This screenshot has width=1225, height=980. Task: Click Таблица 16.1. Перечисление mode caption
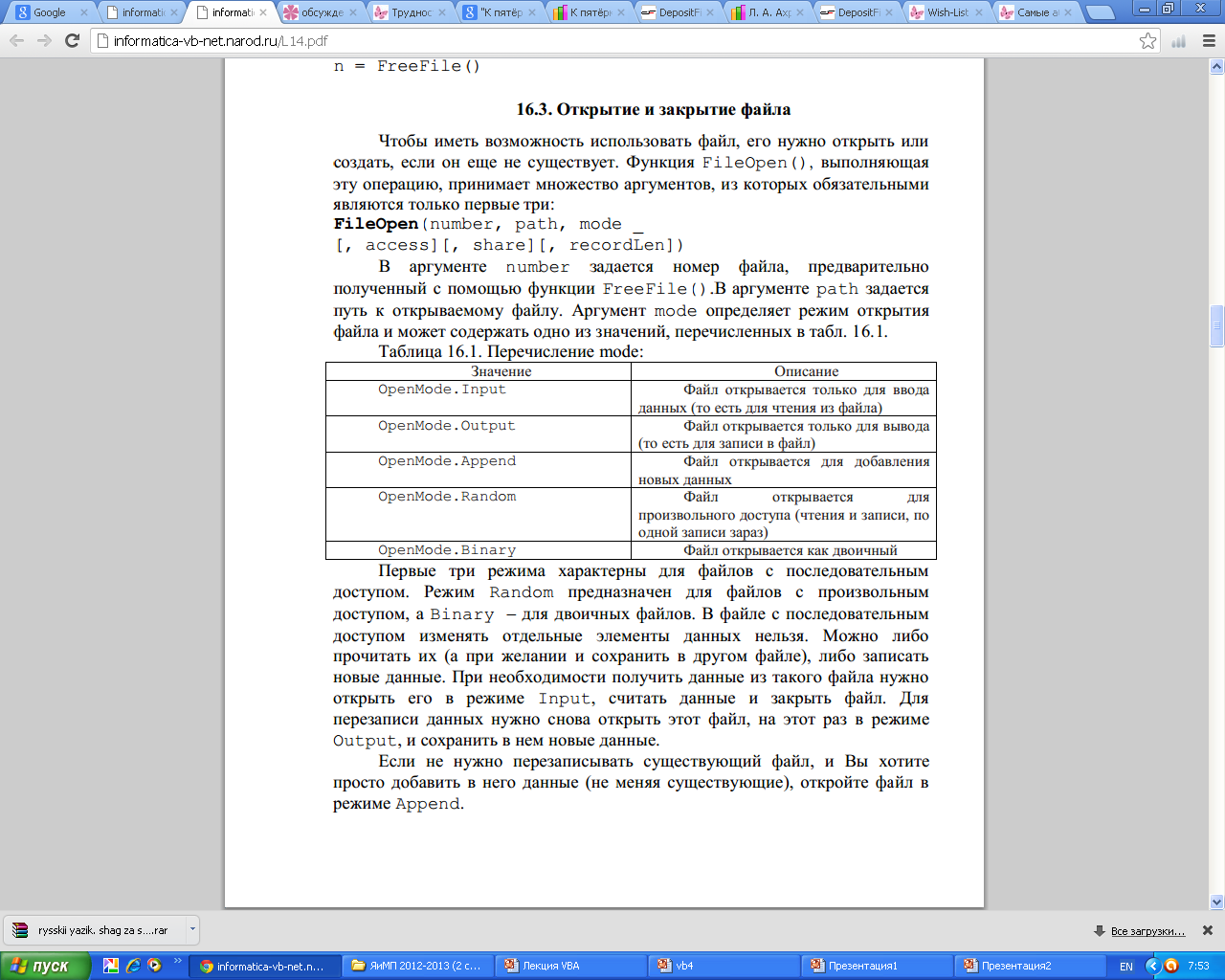click(511, 351)
